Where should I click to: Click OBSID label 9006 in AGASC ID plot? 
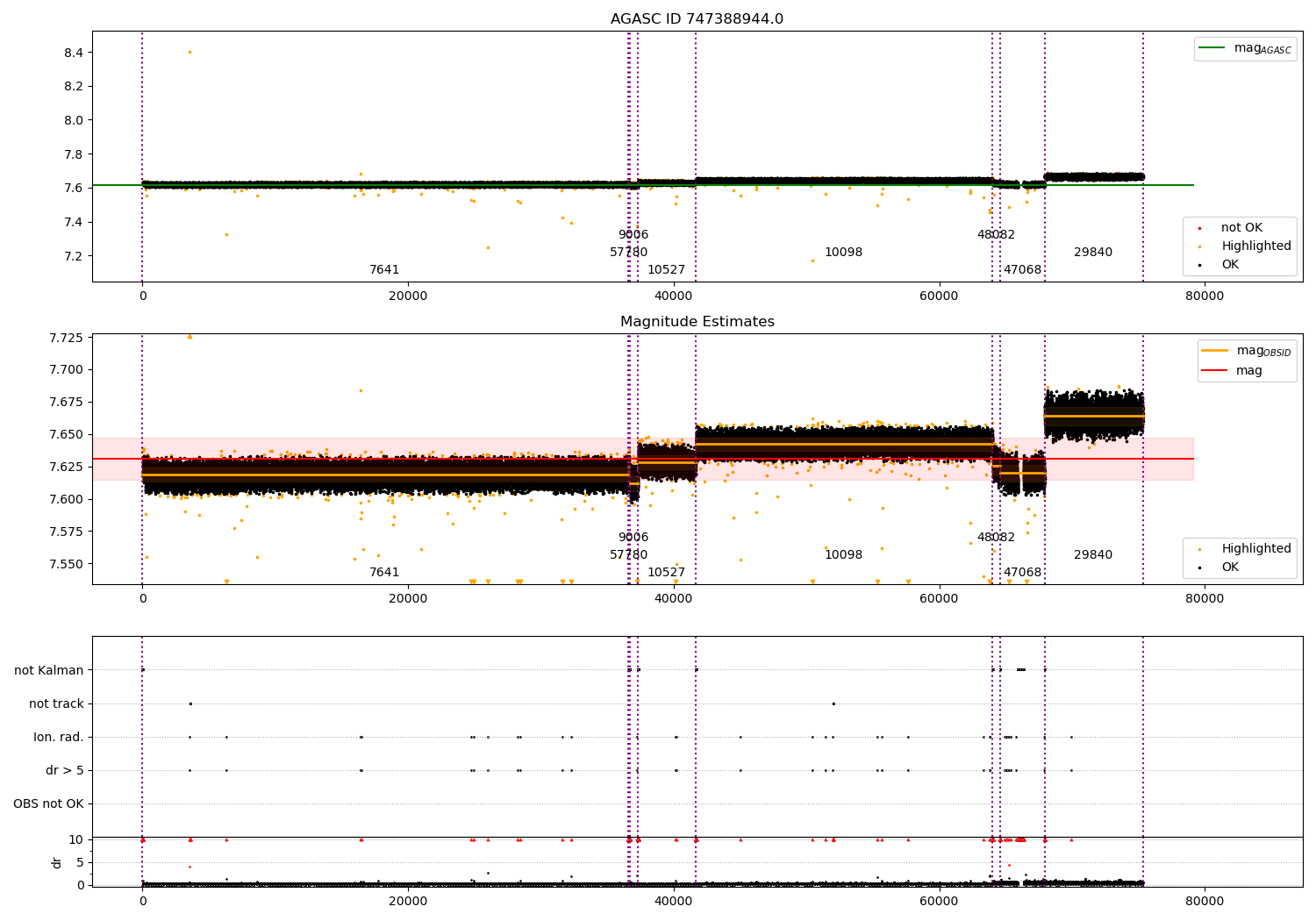pos(633,235)
